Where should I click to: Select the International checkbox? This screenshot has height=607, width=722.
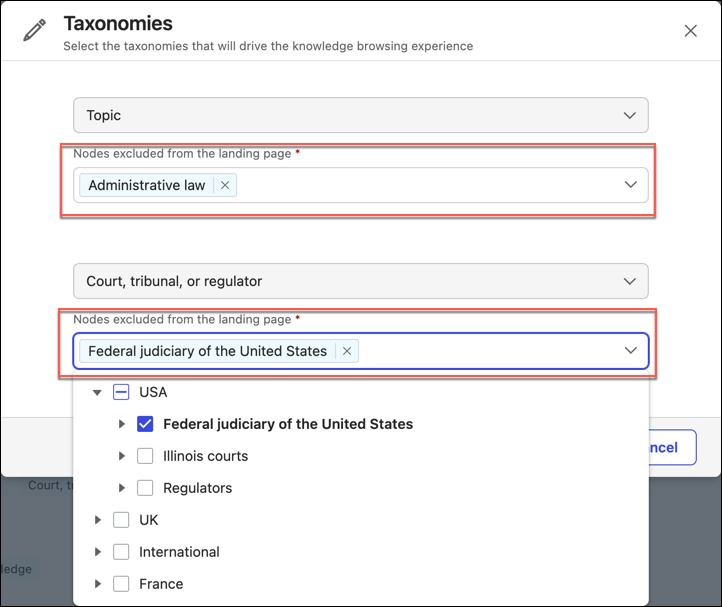point(122,552)
